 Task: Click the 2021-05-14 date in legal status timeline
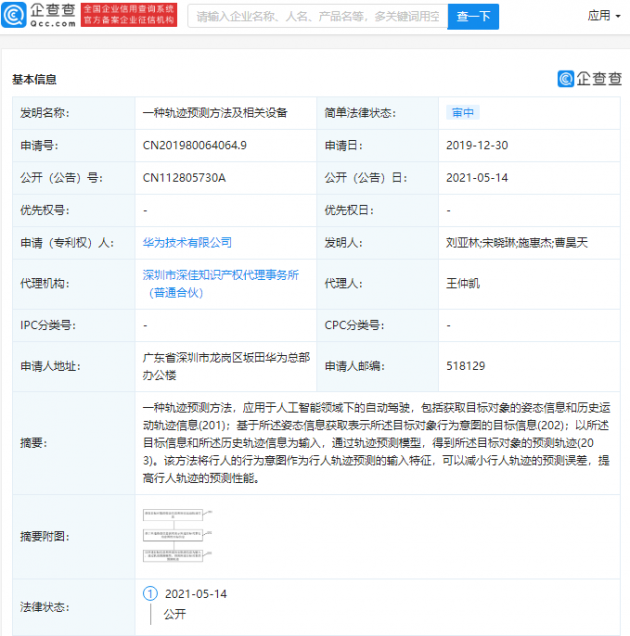tap(196, 594)
